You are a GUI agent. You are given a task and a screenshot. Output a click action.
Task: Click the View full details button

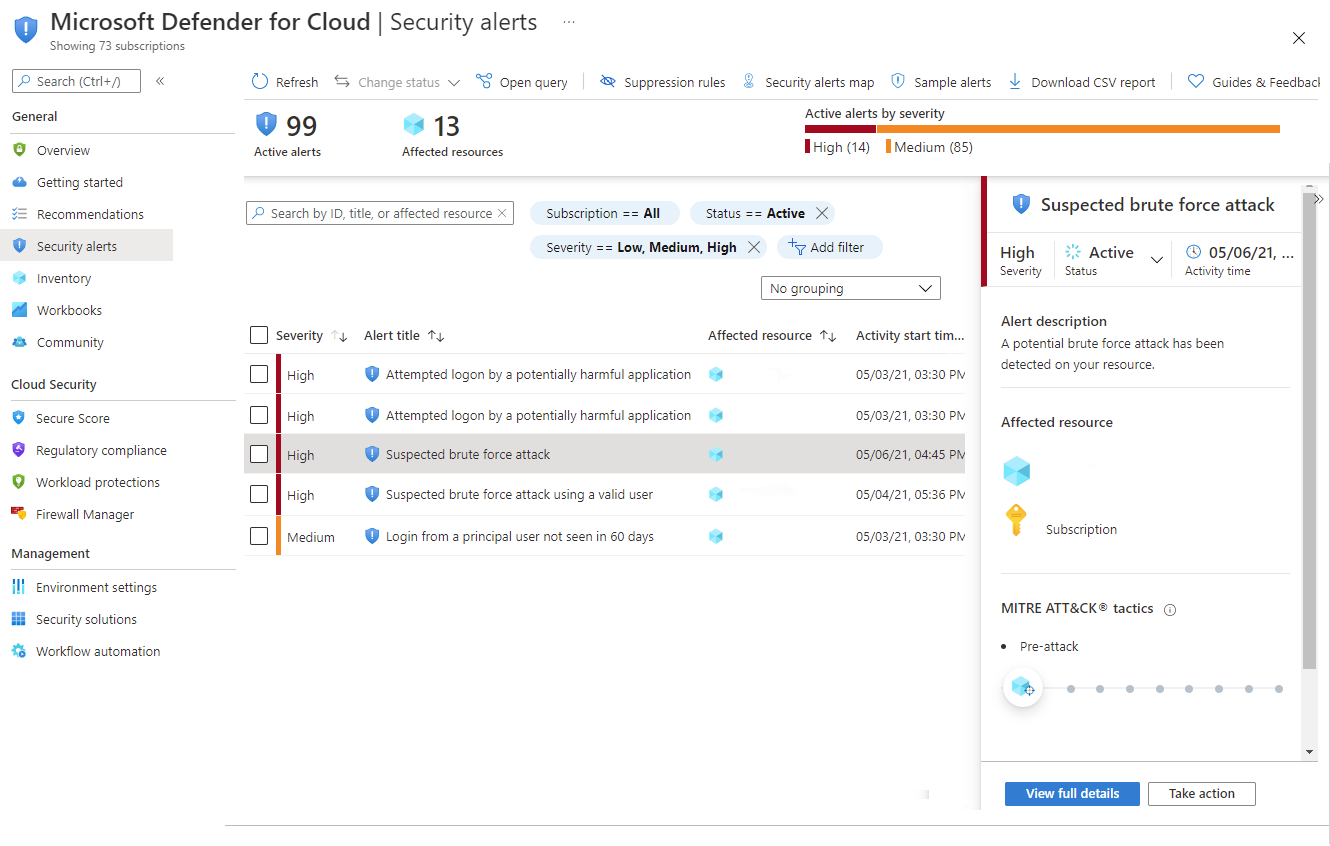[x=1072, y=793]
